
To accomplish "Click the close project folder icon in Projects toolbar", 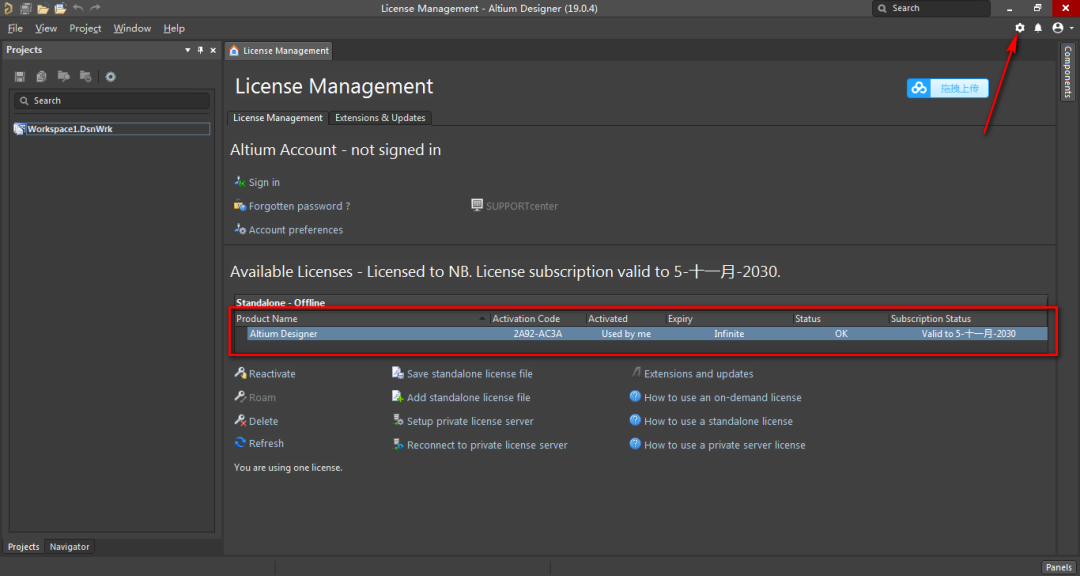I will [x=85, y=76].
